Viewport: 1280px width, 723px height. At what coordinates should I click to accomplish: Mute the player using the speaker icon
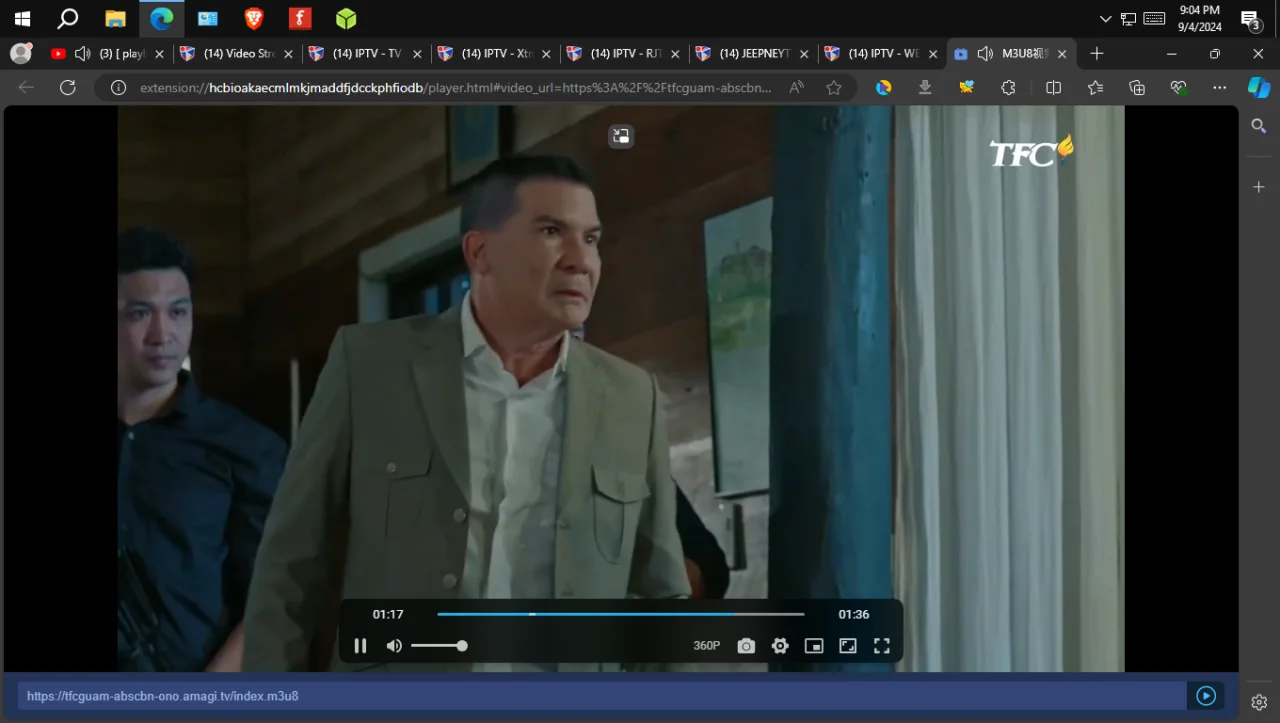[x=394, y=646]
